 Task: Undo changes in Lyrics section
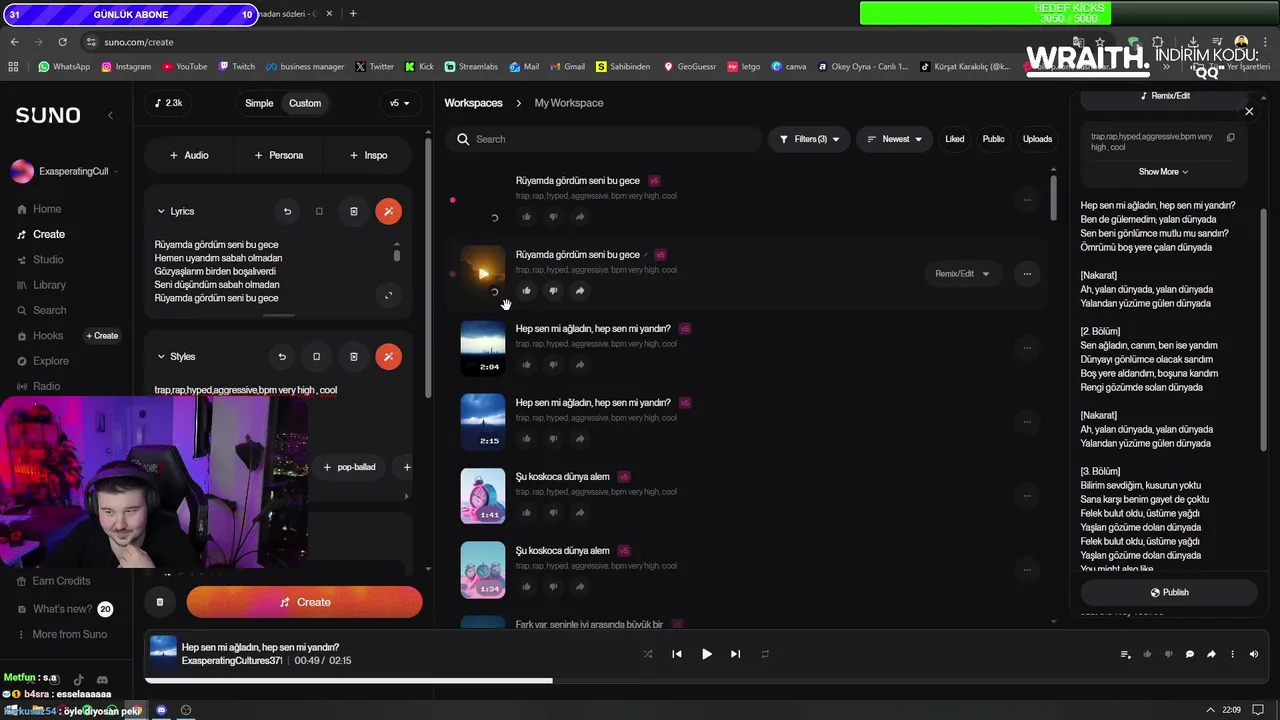point(287,212)
